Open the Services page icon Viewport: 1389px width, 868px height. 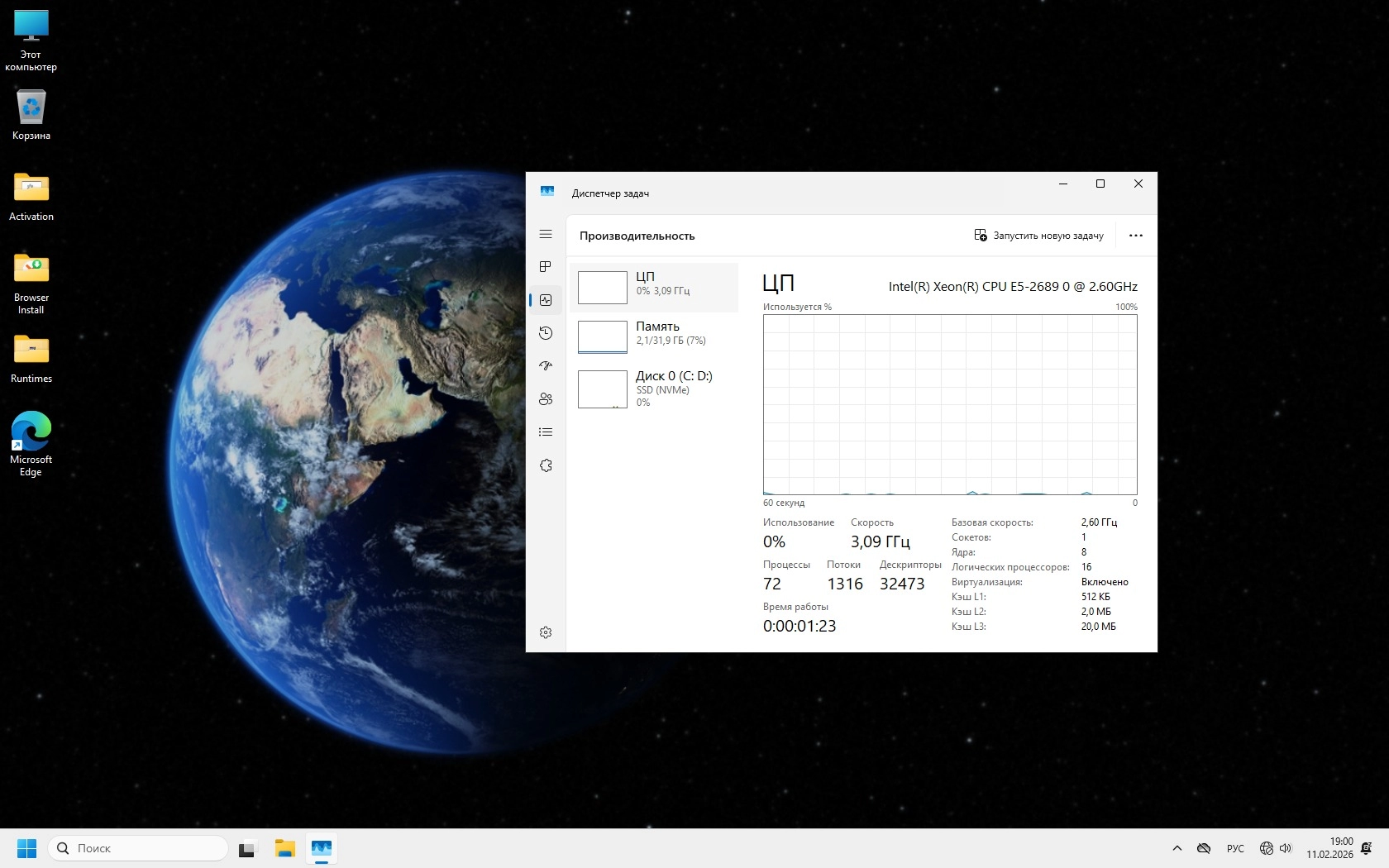(546, 465)
